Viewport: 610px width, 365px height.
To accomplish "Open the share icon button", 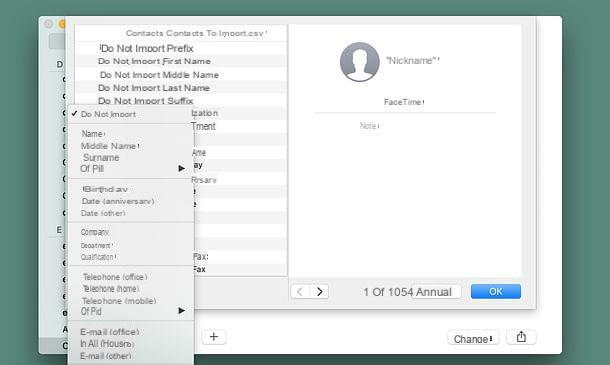I will tap(521, 337).
